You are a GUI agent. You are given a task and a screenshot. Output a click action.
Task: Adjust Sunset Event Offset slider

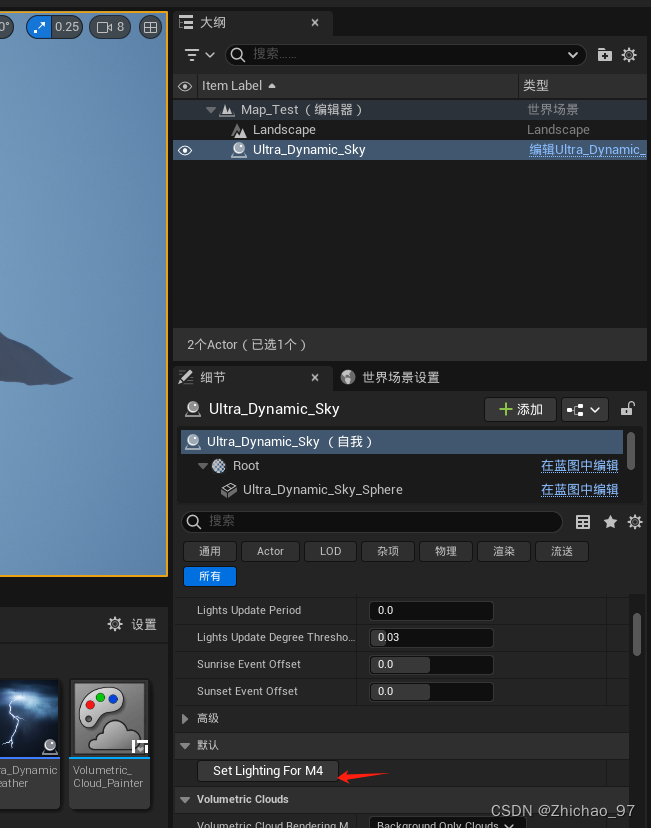tap(431, 691)
